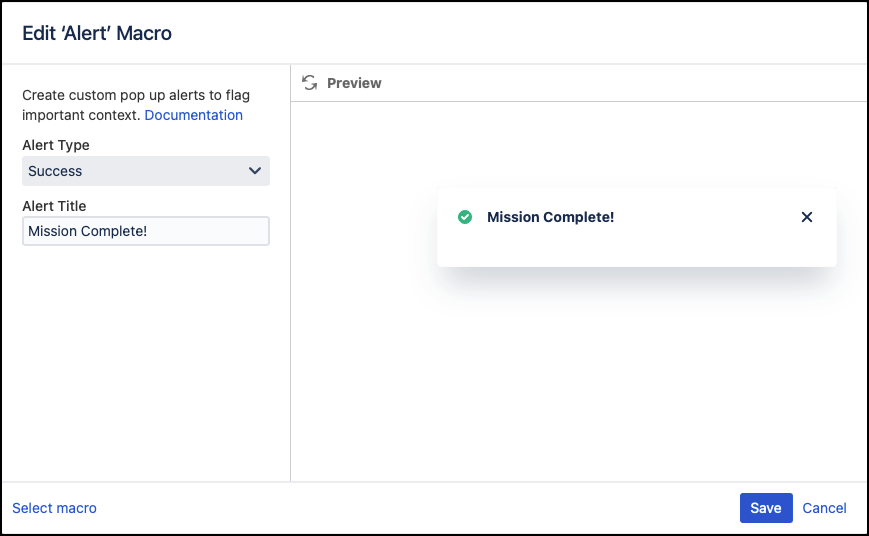Cancel editing the macro

[x=824, y=508]
